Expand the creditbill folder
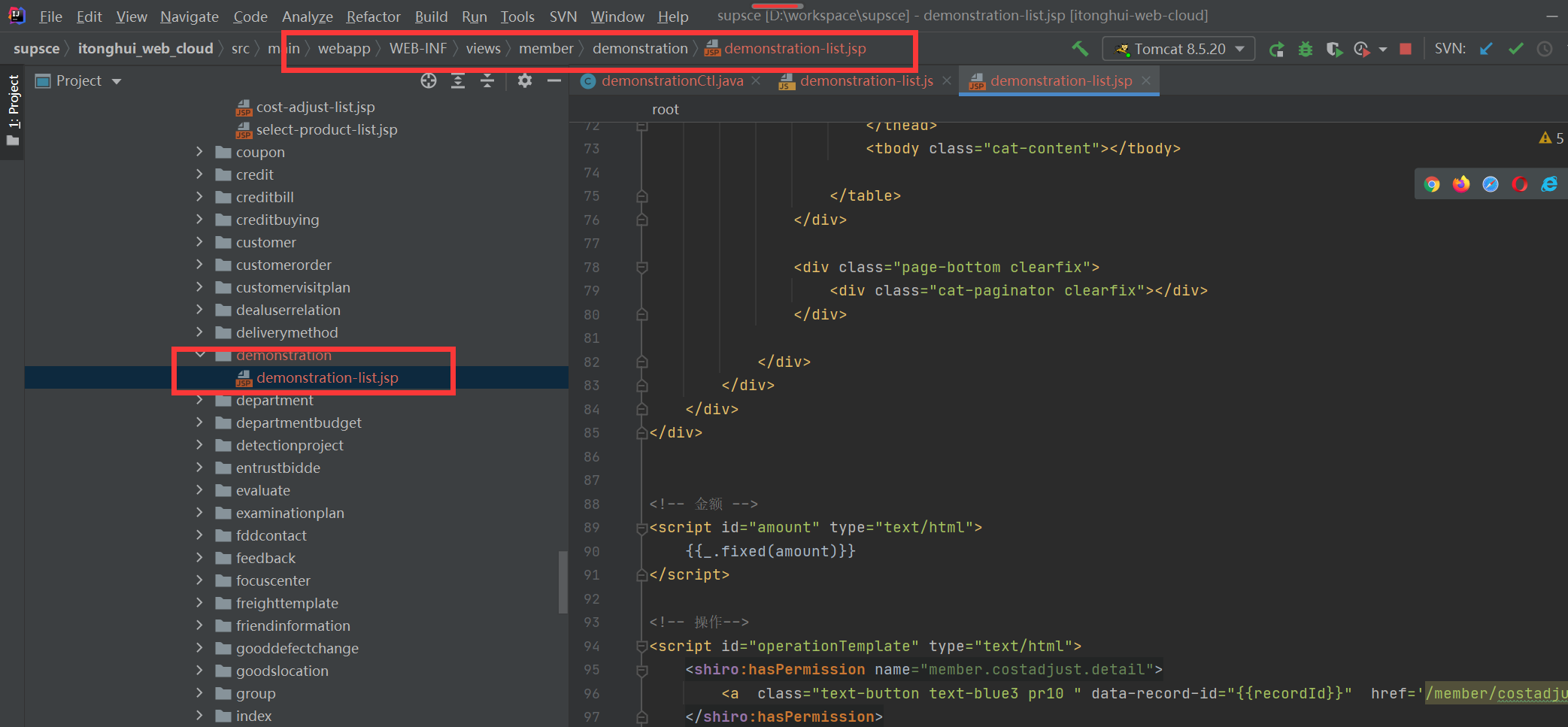The image size is (1568, 727). pos(199,197)
